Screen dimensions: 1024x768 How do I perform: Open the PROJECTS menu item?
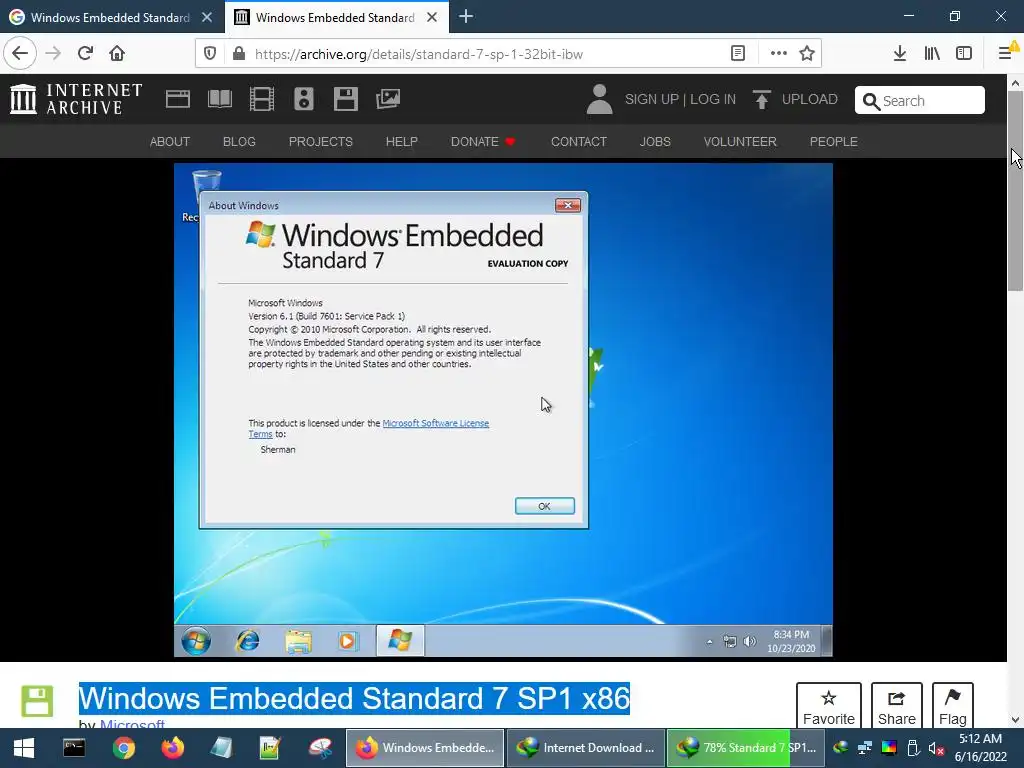tap(321, 142)
